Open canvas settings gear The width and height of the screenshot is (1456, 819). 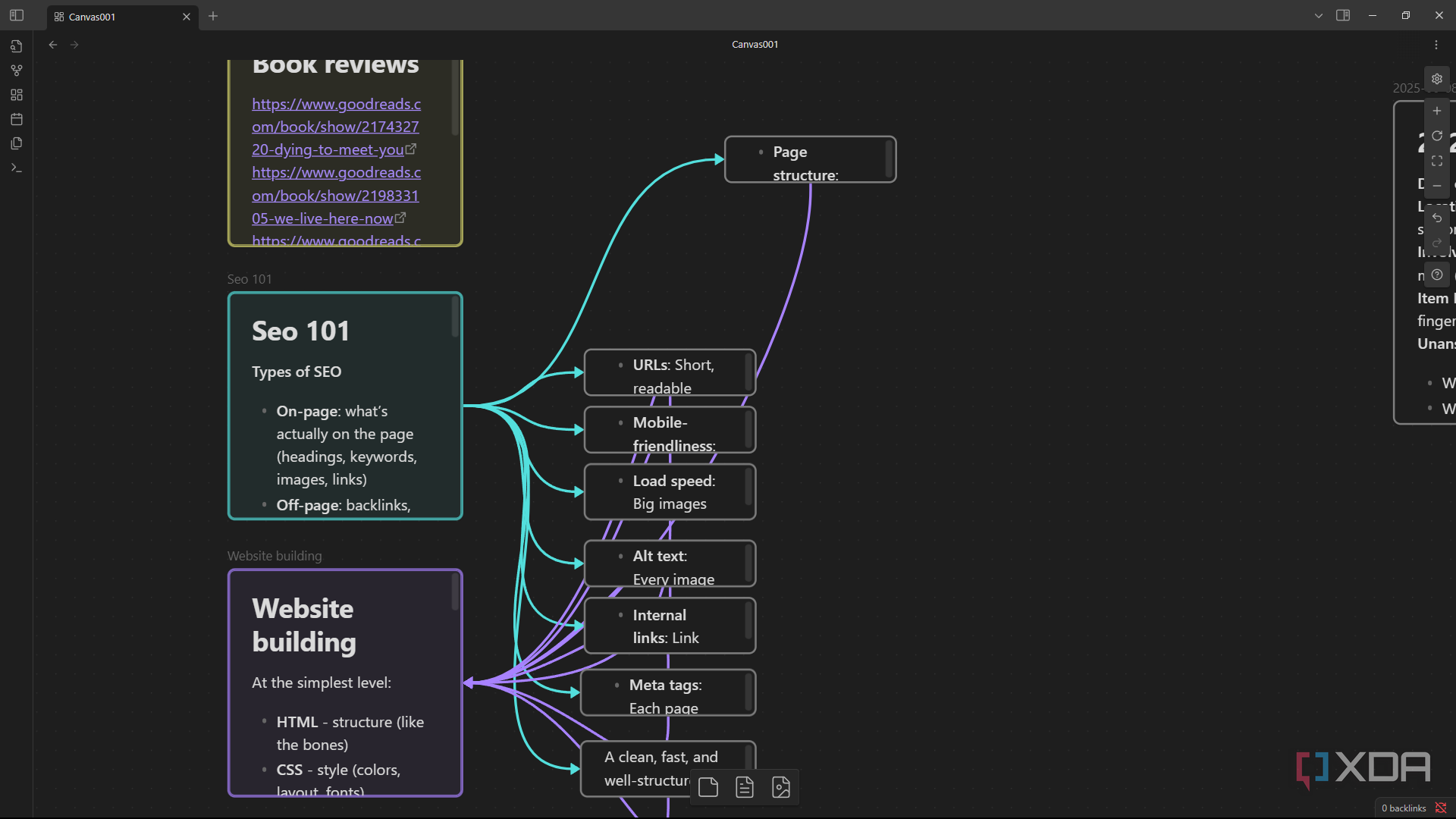point(1437,79)
